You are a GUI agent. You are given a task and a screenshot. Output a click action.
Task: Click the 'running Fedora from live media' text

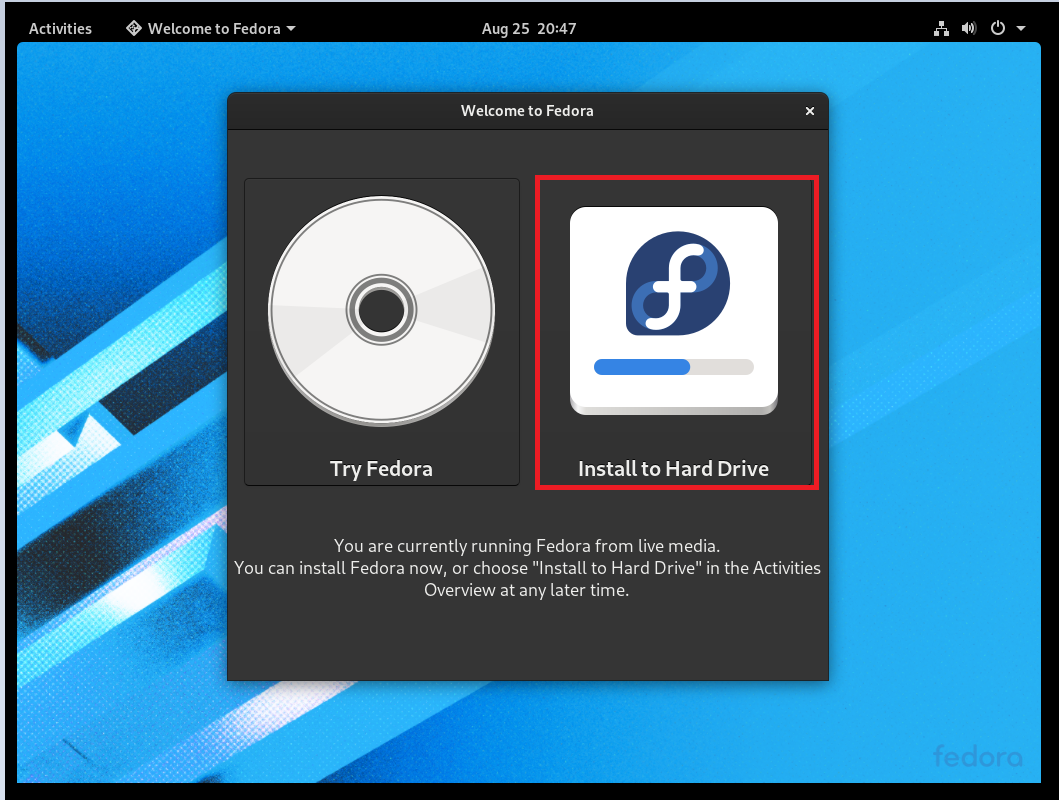tap(594, 545)
